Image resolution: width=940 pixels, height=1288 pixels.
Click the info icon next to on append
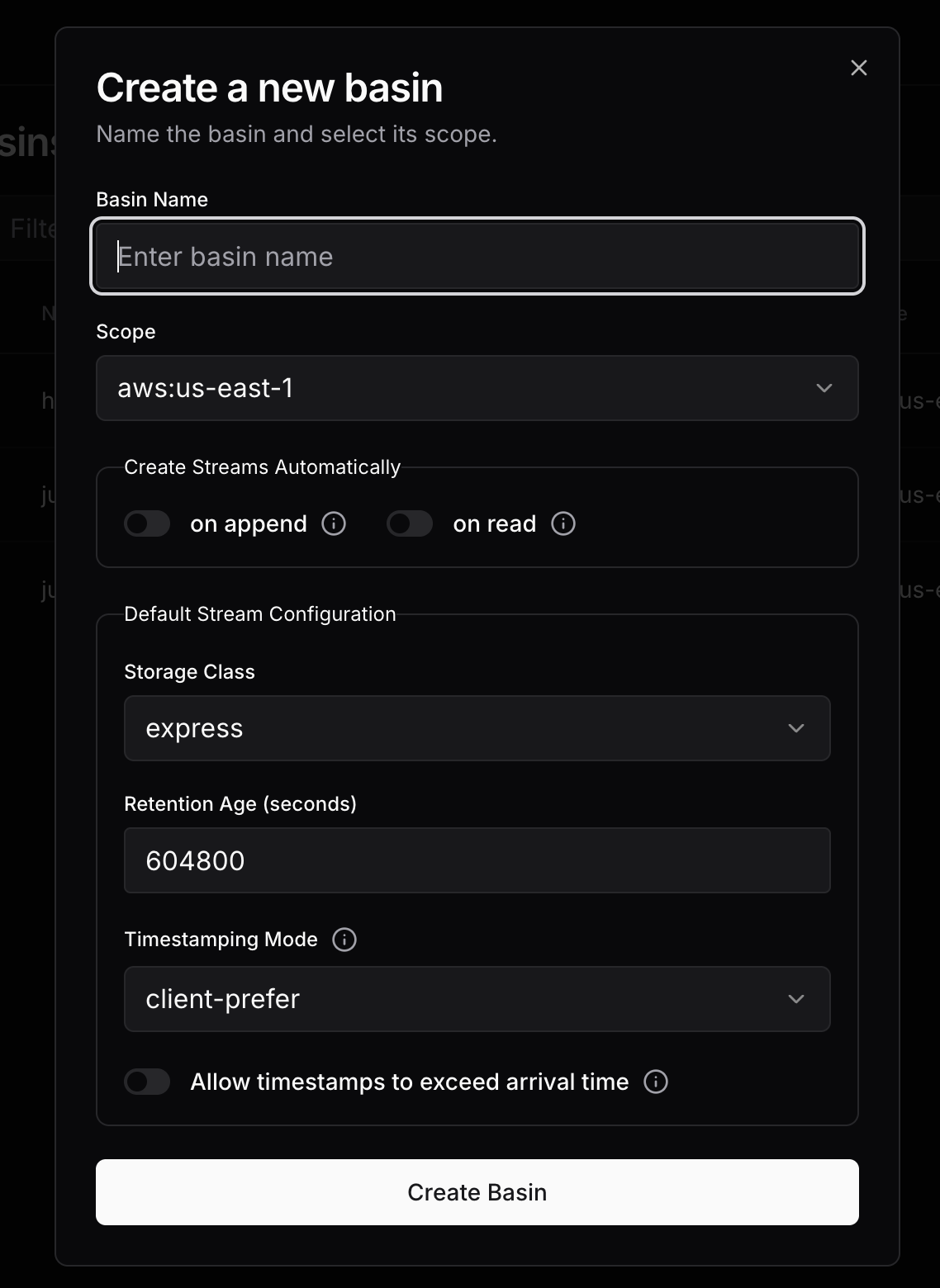click(333, 523)
